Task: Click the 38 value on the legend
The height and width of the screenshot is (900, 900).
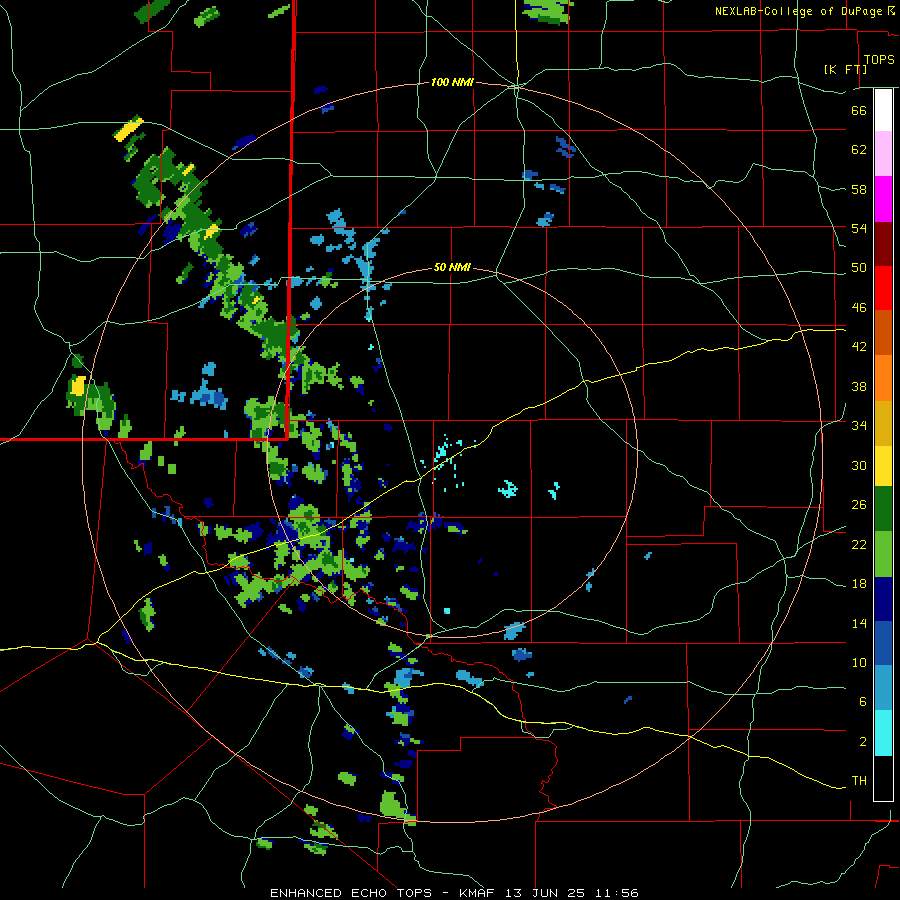Action: (859, 386)
